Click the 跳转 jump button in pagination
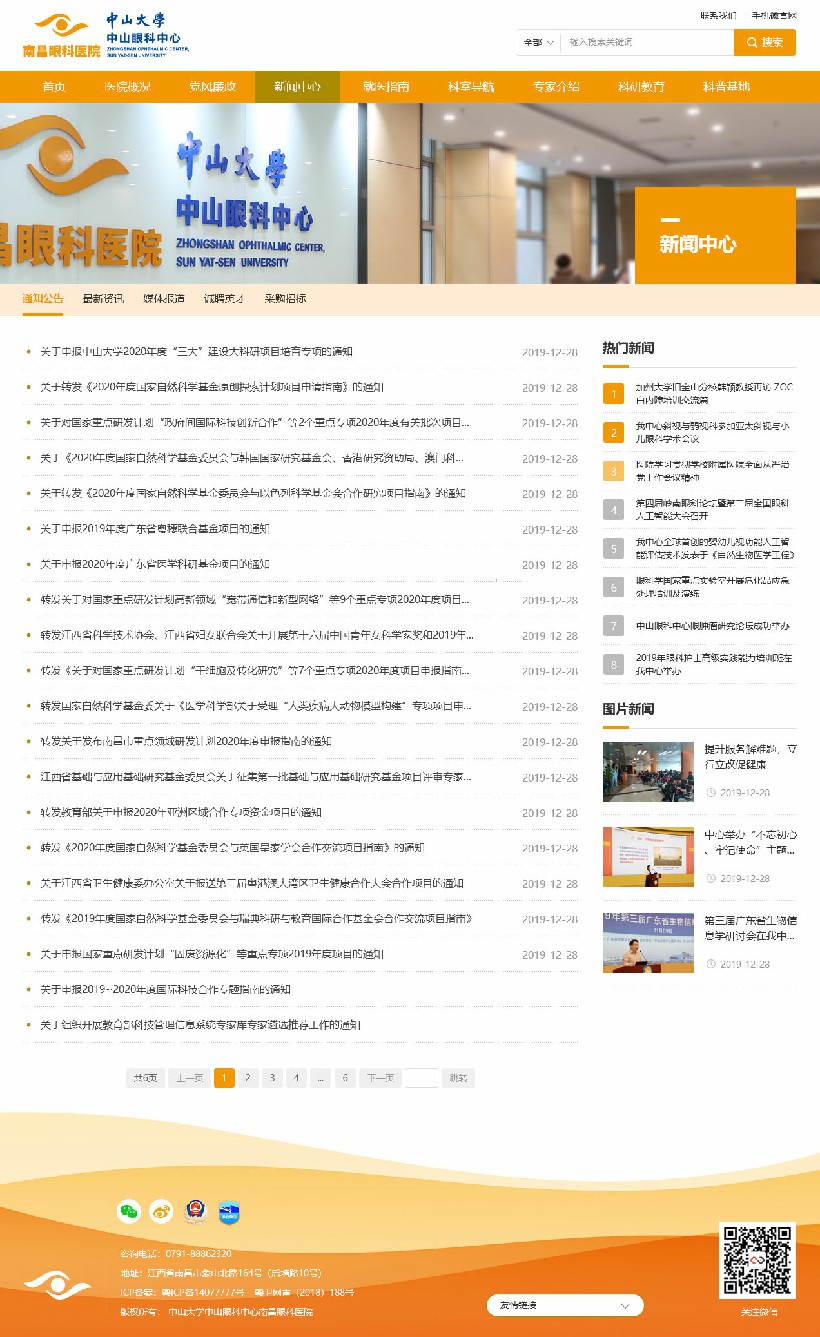The height and width of the screenshot is (1337, 820). click(x=458, y=1078)
